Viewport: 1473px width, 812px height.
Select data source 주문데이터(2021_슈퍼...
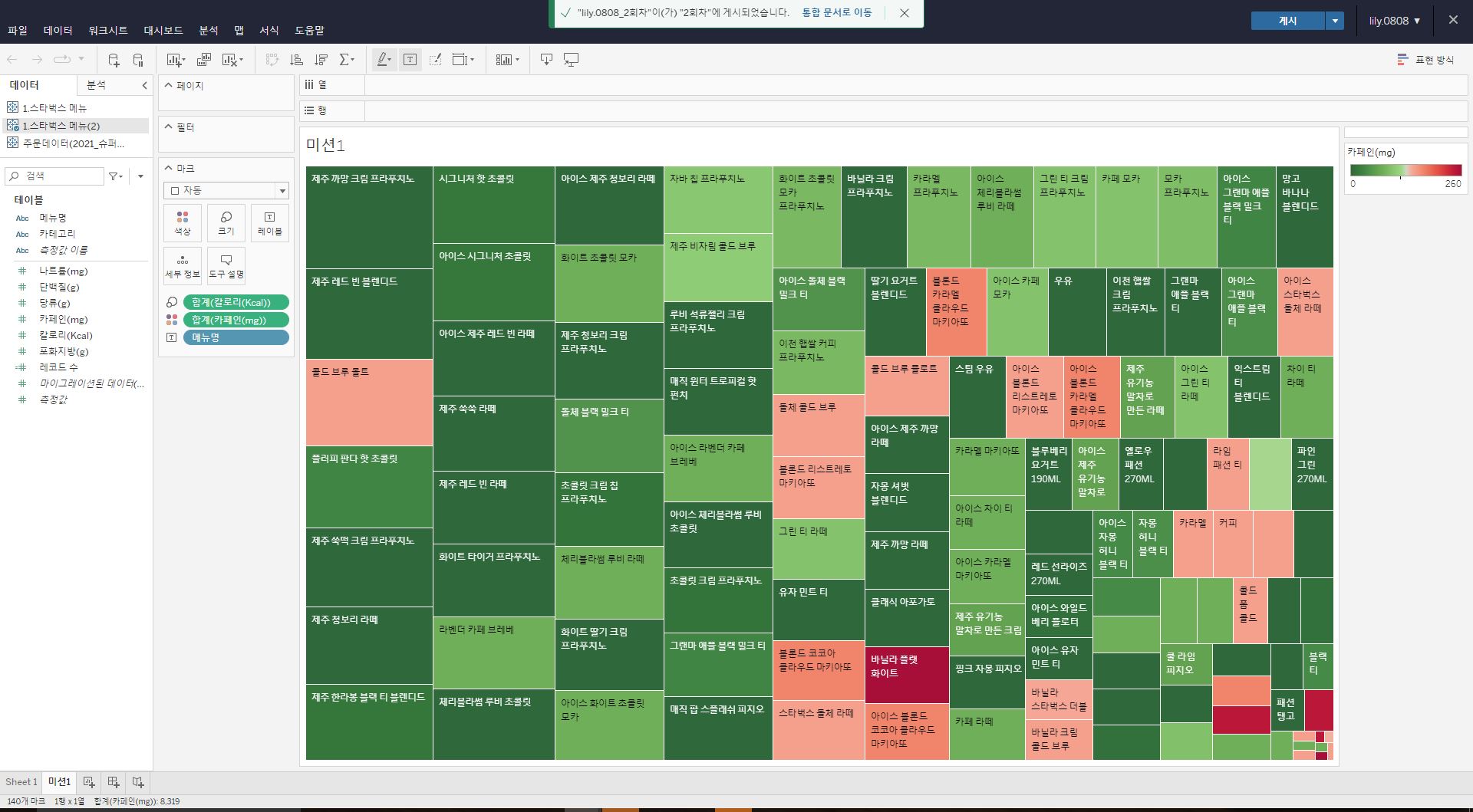(73, 143)
